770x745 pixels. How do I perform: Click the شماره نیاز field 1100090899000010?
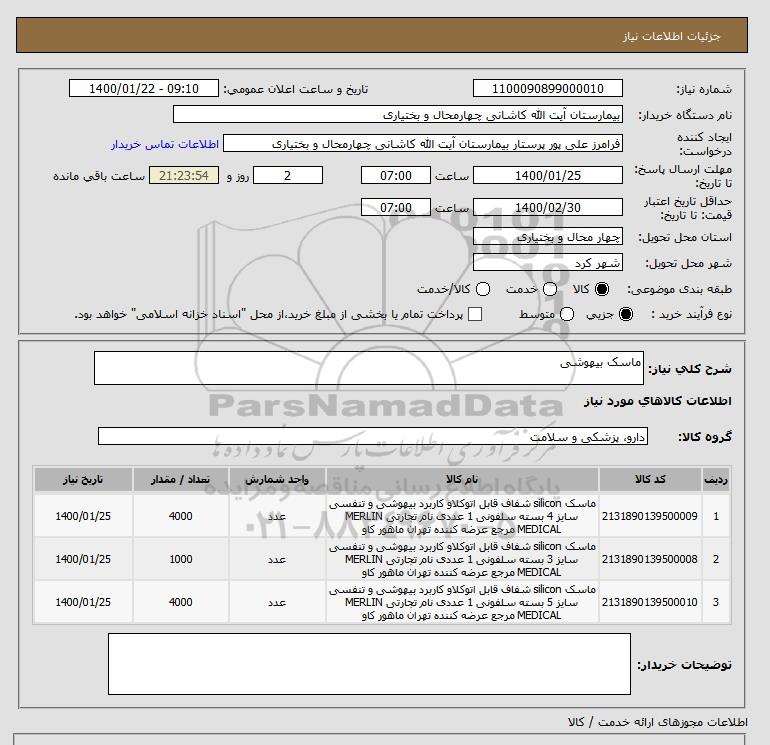(x=548, y=88)
